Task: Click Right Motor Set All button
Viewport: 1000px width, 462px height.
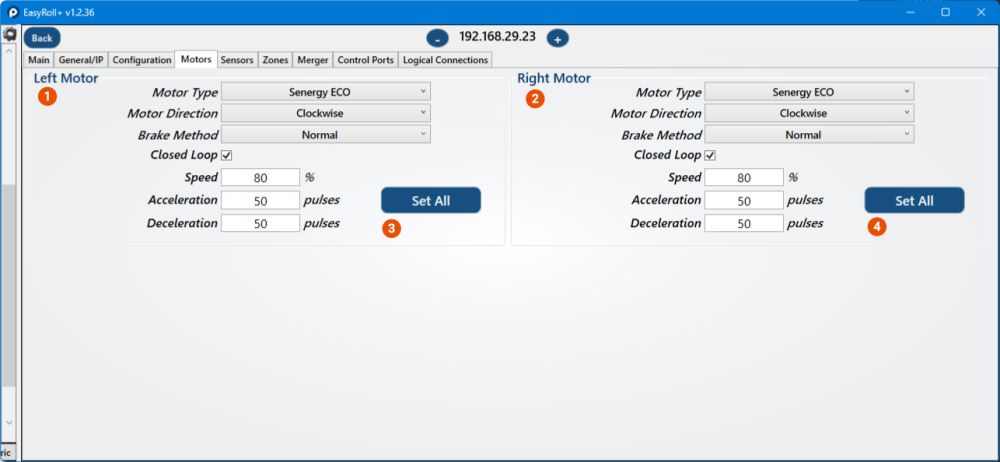Action: coord(915,200)
